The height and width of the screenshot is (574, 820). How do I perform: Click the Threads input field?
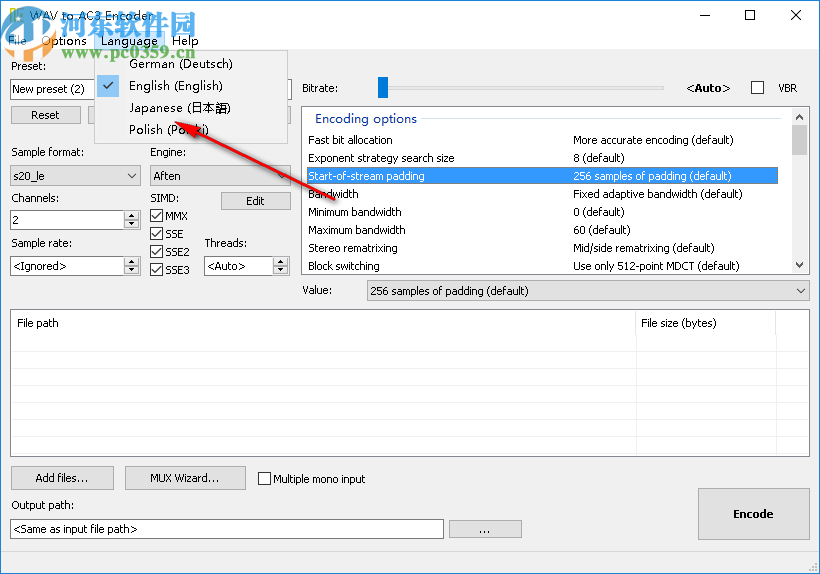(x=239, y=266)
